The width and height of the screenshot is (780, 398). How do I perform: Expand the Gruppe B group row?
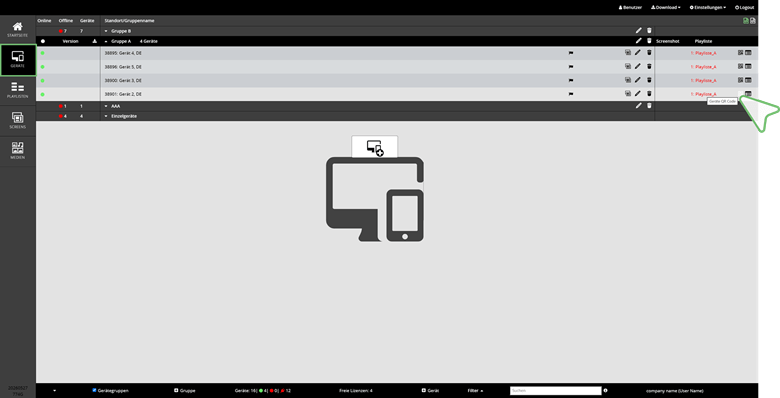pyautogui.click(x=106, y=31)
